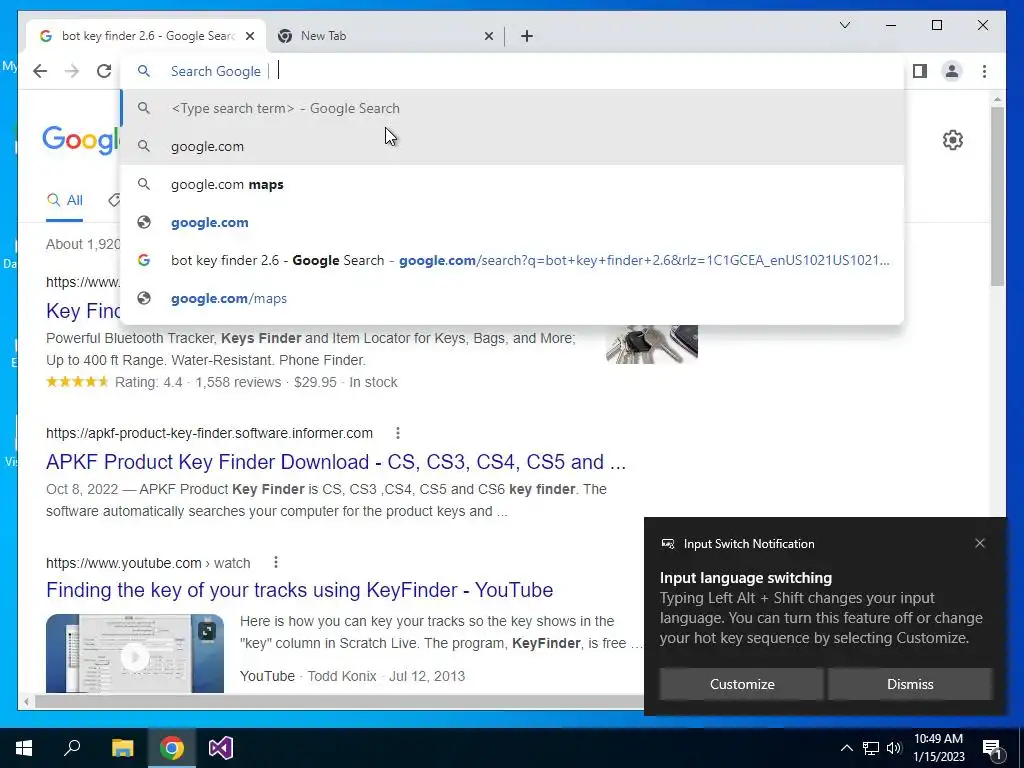The width and height of the screenshot is (1024, 768).
Task: Click the browser Back arrow
Action: pos(40,71)
